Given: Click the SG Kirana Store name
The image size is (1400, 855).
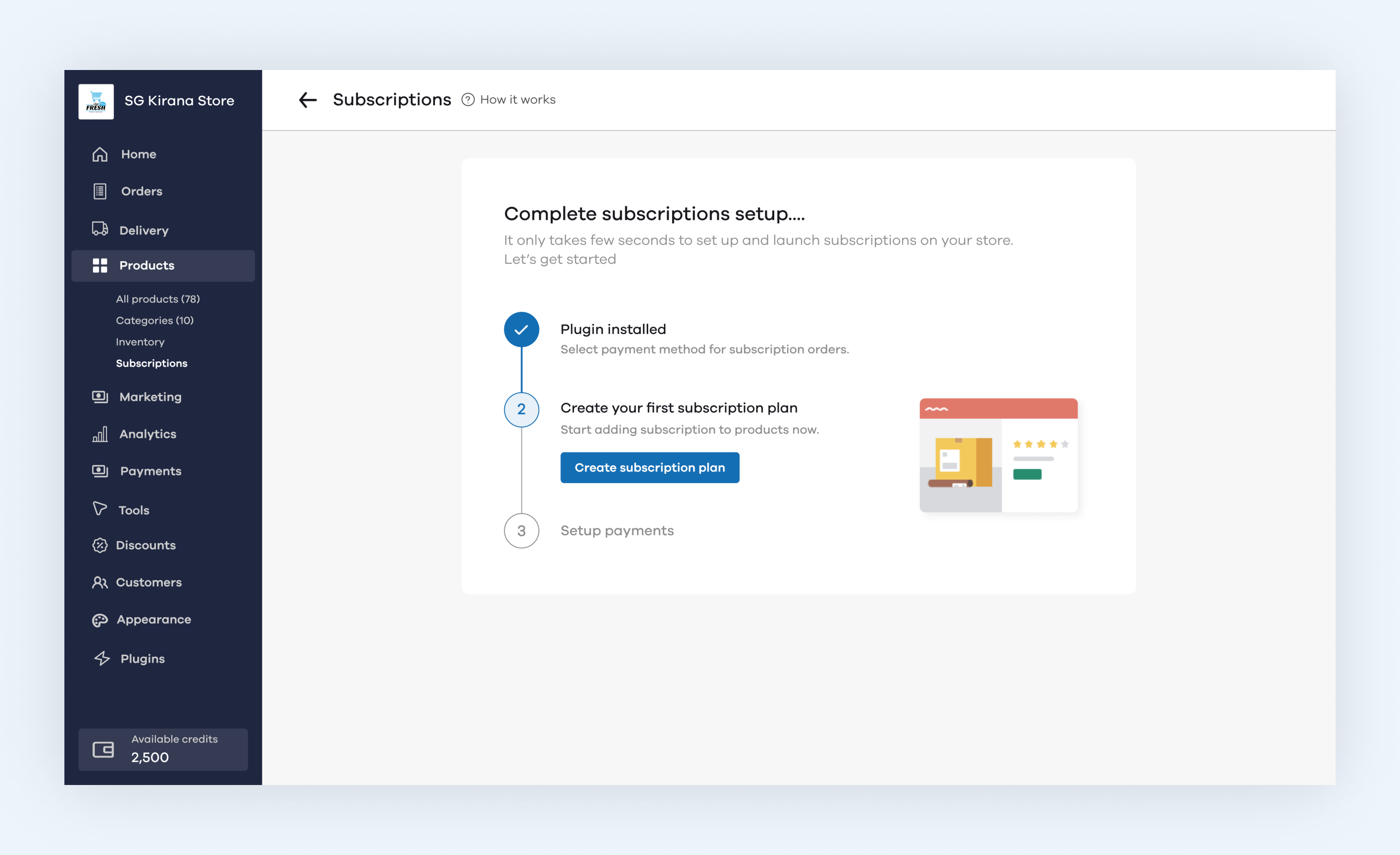Looking at the screenshot, I should tap(179, 101).
